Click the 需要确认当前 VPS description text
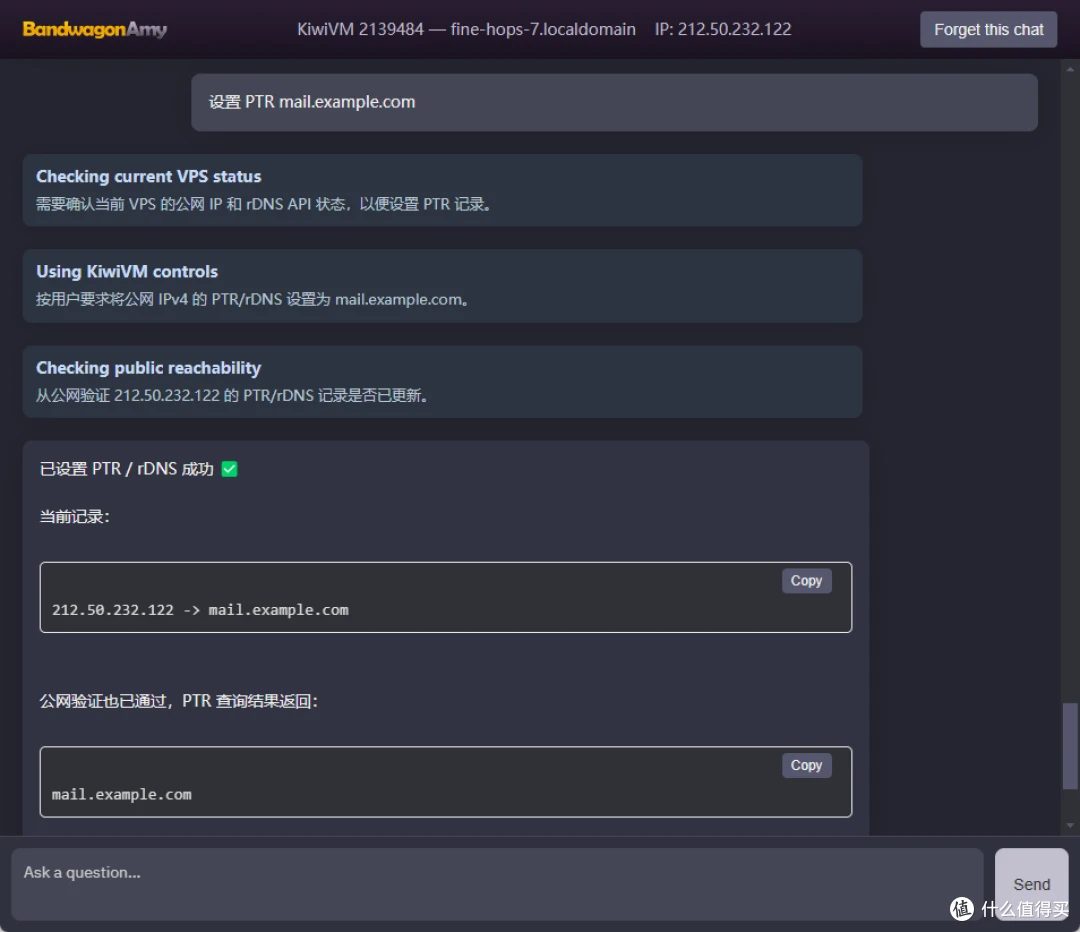1080x932 pixels. pos(263,204)
